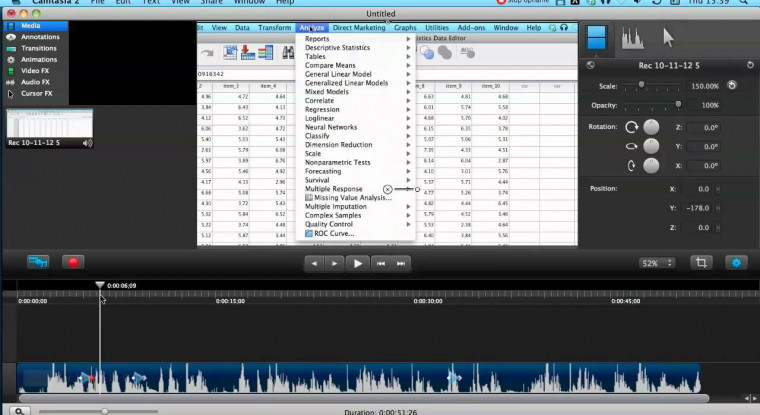760x415 pixels.
Task: Expand Dimension Reduction submenu
Action: point(355,144)
